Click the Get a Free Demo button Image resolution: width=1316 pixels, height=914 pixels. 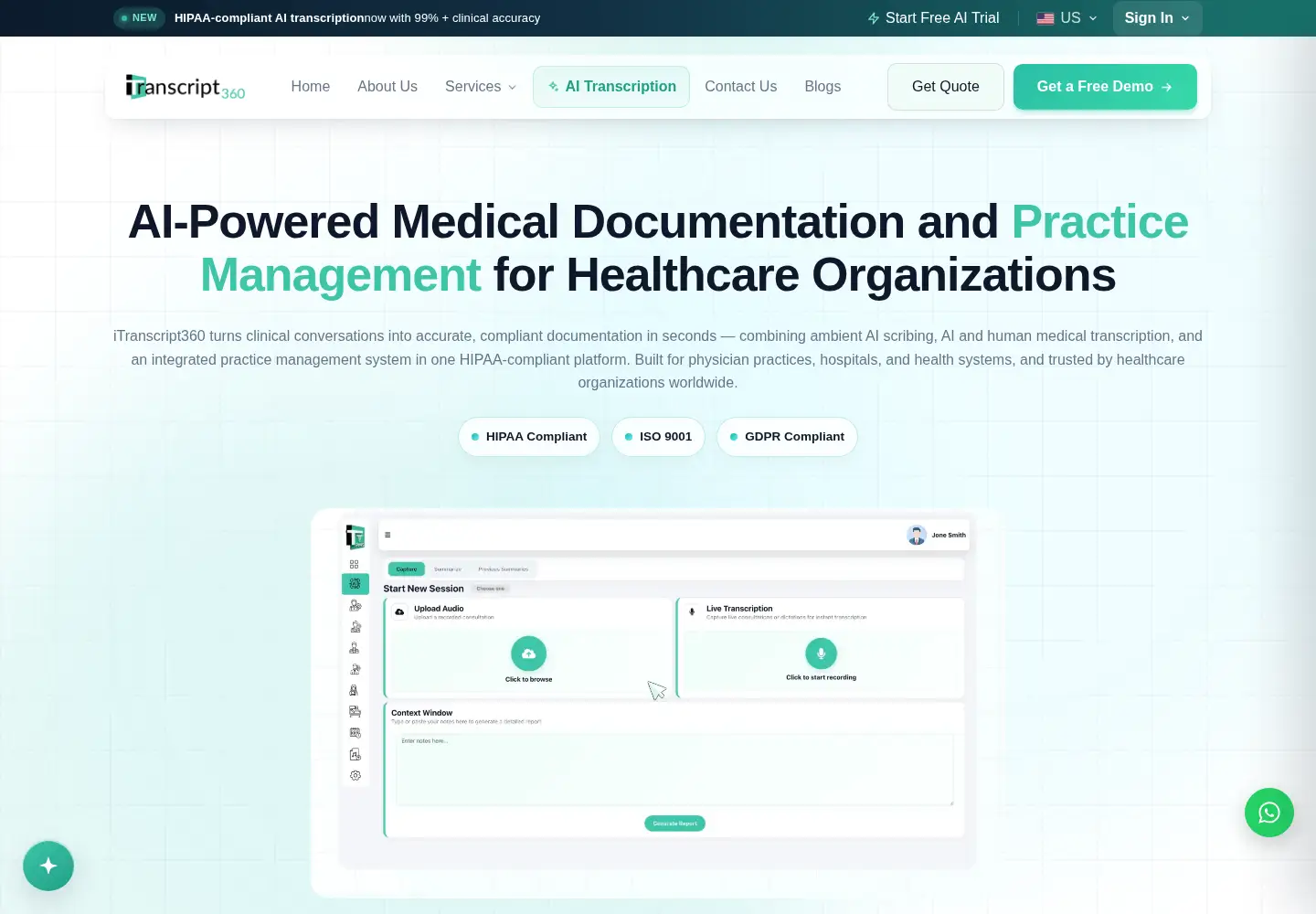tap(1105, 87)
